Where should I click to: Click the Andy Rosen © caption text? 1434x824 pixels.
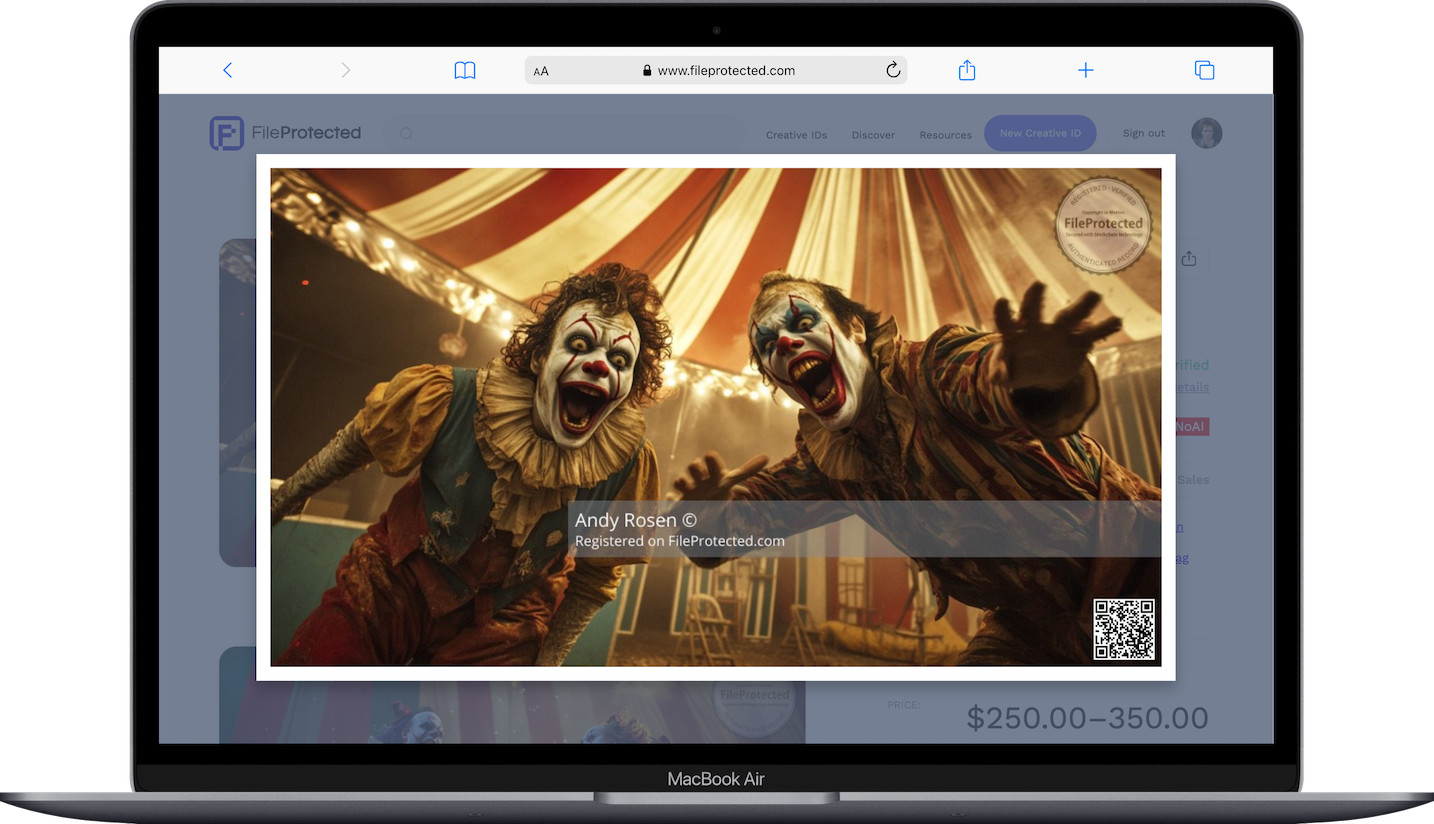[x=636, y=520]
